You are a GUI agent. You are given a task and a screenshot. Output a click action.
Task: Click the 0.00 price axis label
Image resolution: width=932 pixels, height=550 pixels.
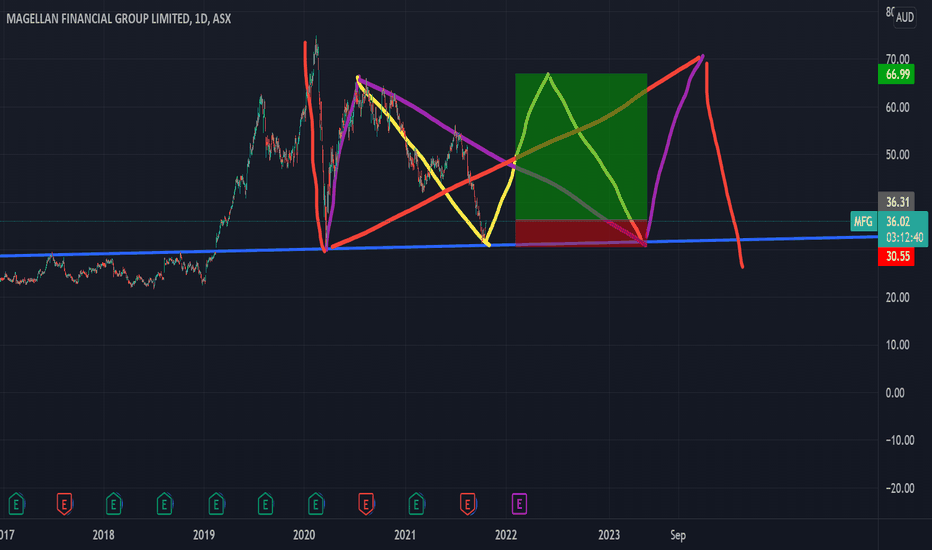(895, 393)
